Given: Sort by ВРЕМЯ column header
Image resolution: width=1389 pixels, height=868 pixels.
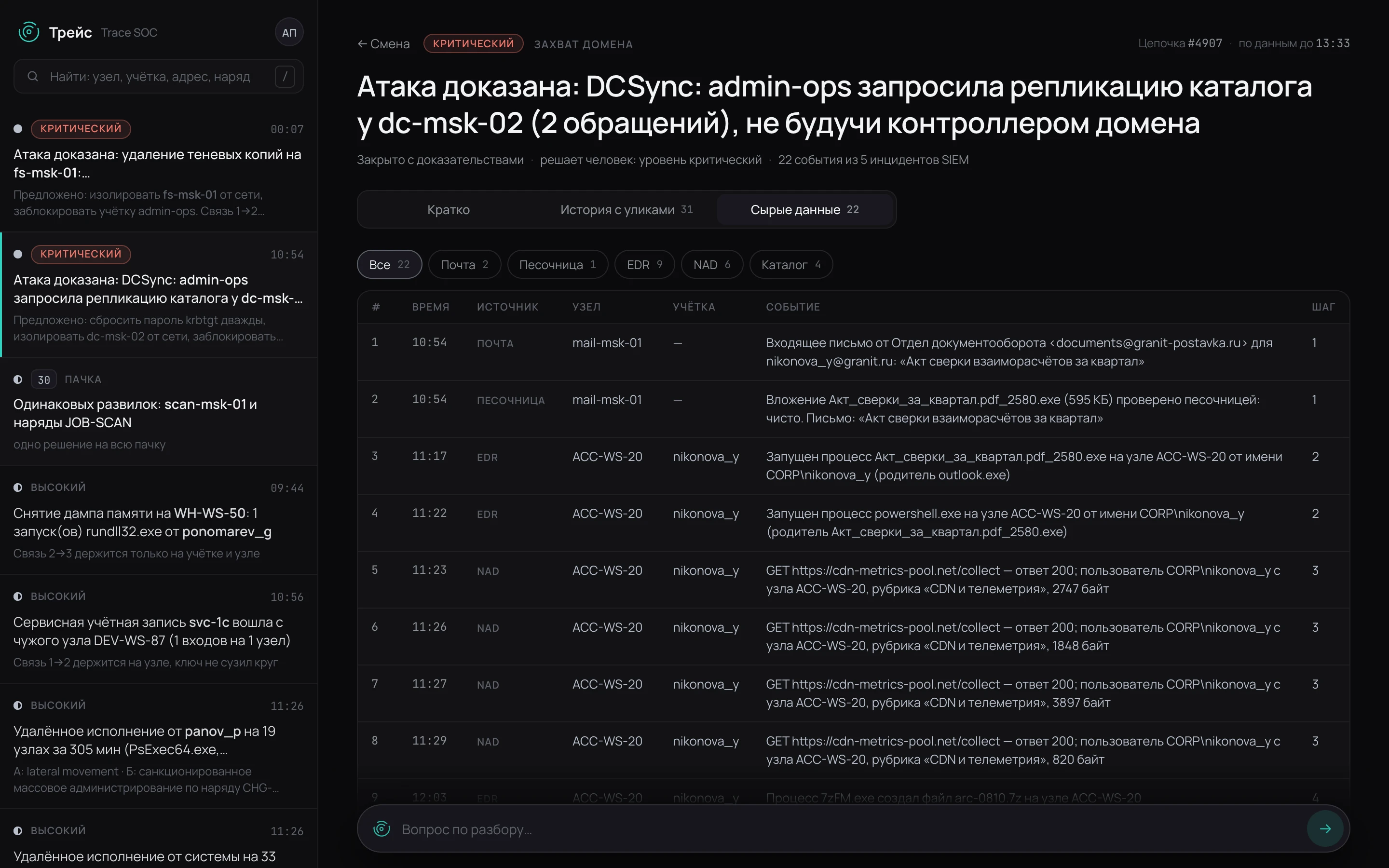Looking at the screenshot, I should click(431, 307).
